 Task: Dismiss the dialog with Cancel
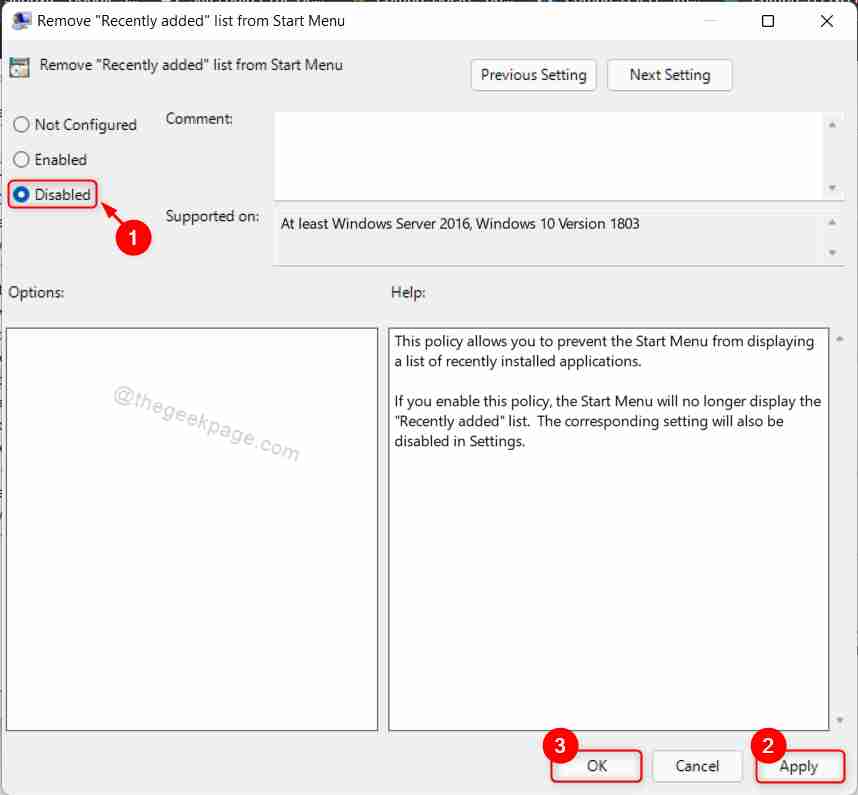click(x=697, y=766)
